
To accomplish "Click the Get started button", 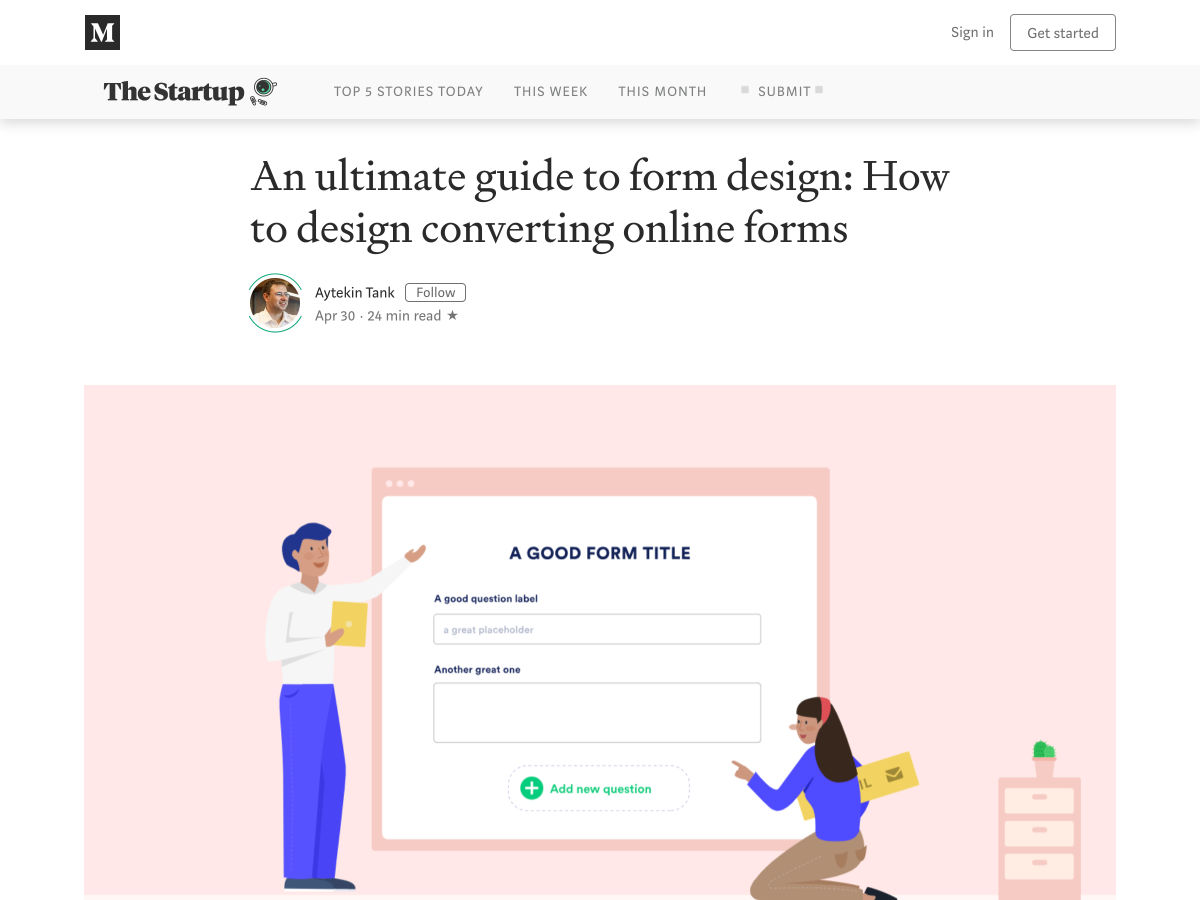I will pos(1063,33).
